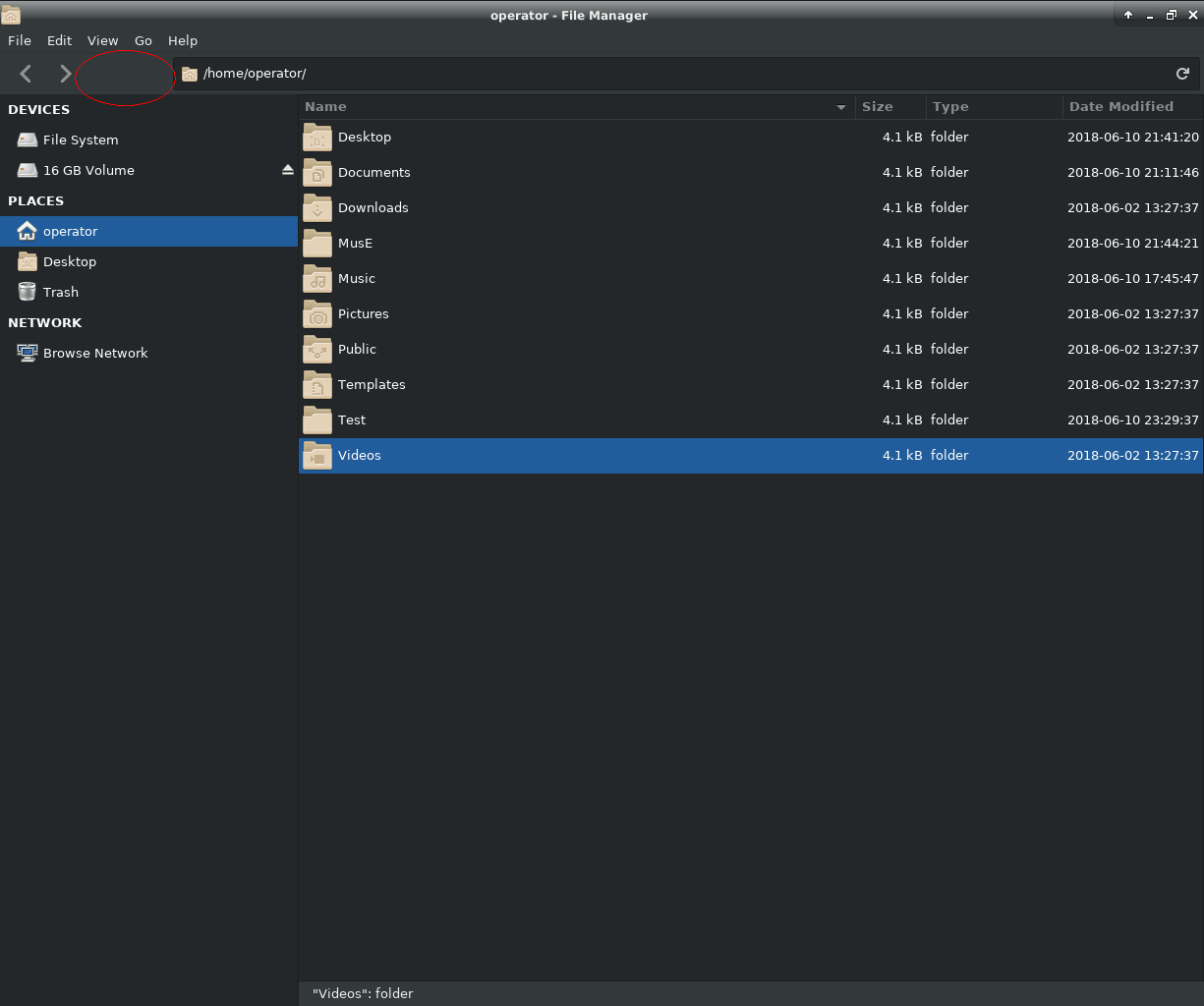Viewport: 1204px width, 1006px height.
Task: Click the back navigation arrow
Action: coord(27,74)
